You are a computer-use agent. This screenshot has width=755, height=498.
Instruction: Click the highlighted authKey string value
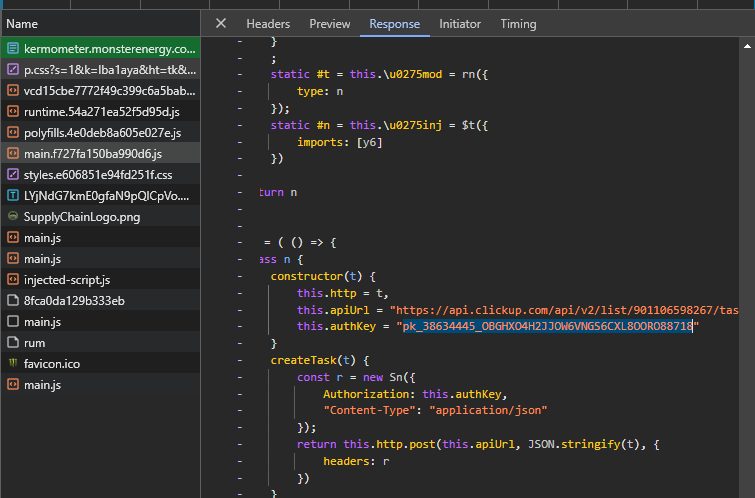(547, 326)
